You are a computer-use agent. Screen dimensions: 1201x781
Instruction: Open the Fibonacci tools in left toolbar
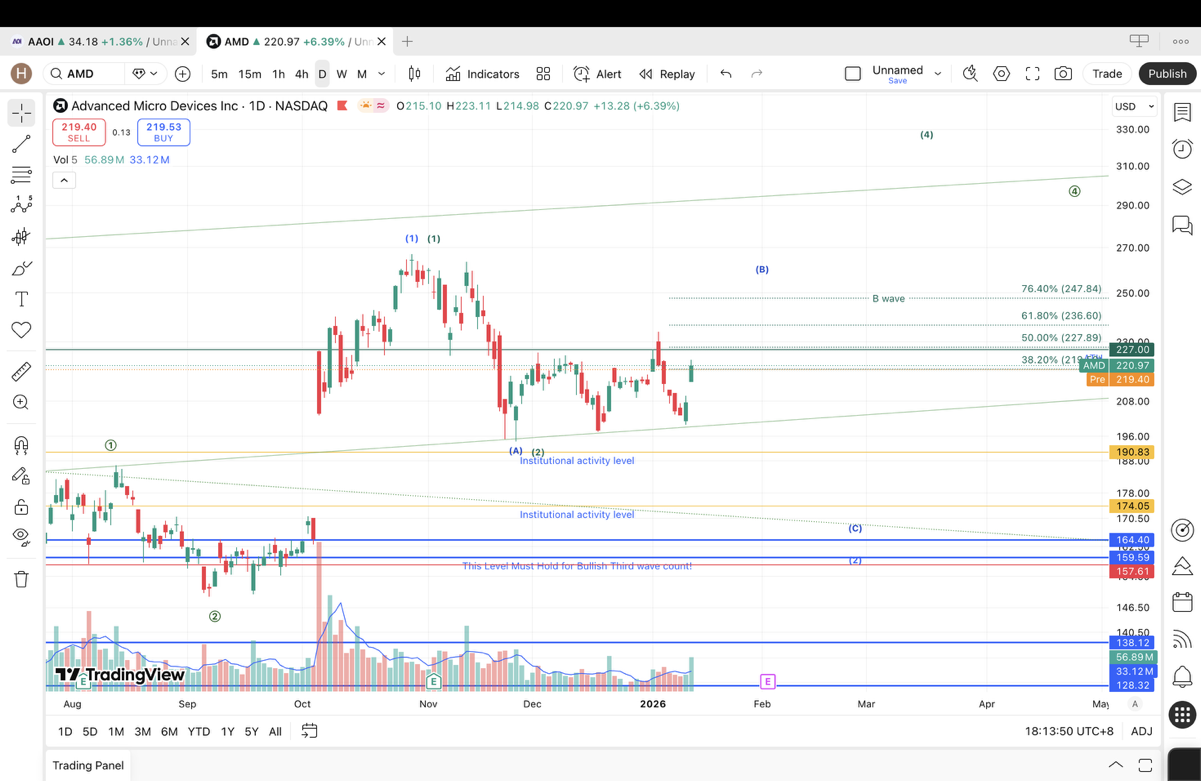coord(21,175)
